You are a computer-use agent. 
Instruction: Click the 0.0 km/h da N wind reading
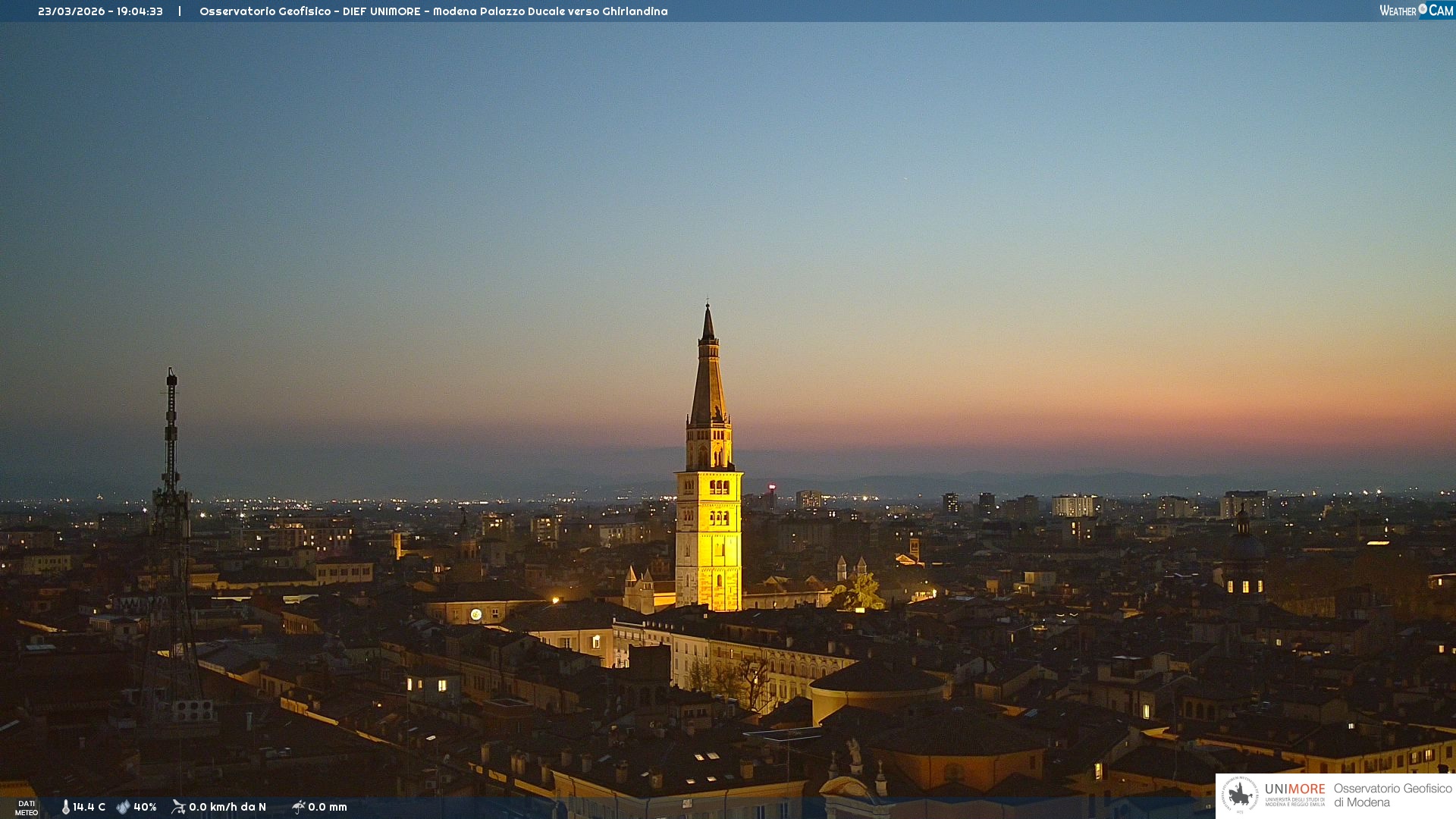point(227,807)
